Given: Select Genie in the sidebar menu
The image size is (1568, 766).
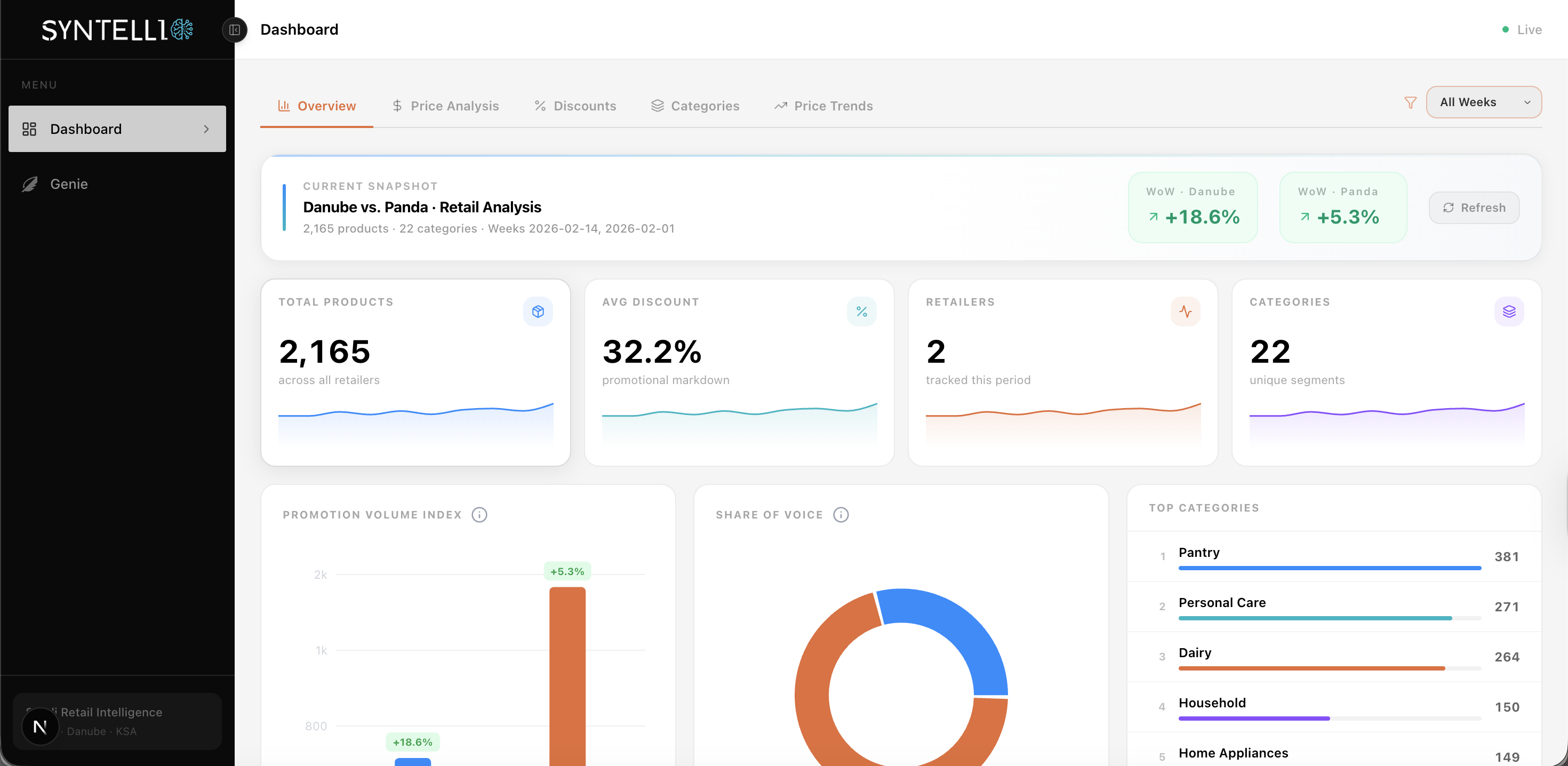Looking at the screenshot, I should (x=117, y=184).
